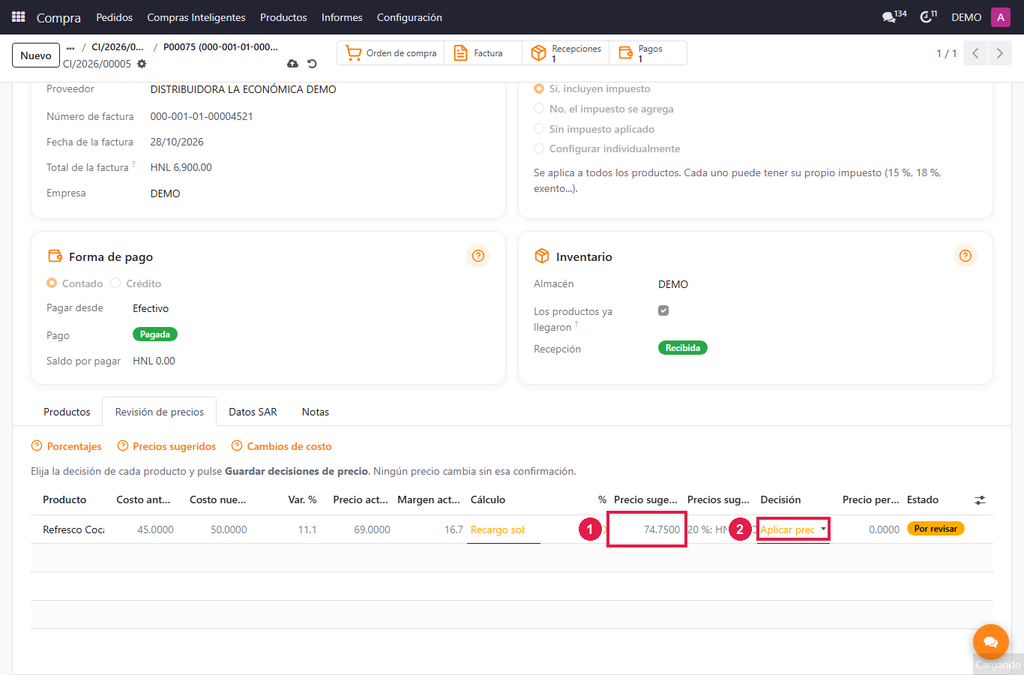Open the Orden de compra smart button
Screen dimensions: 1024x675
[x=391, y=53]
